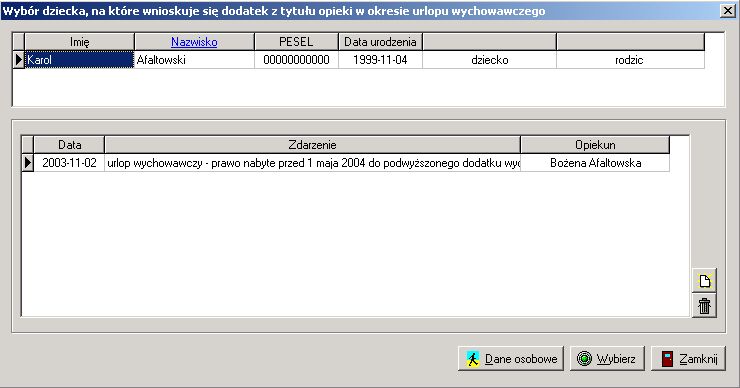The width and height of the screenshot is (740, 388).
Task: Click row selector arrow beside 2003-11-02
Action: click(28, 162)
